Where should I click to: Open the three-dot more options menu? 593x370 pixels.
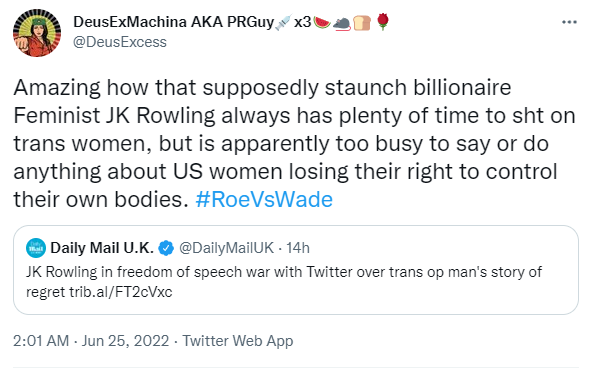569,22
